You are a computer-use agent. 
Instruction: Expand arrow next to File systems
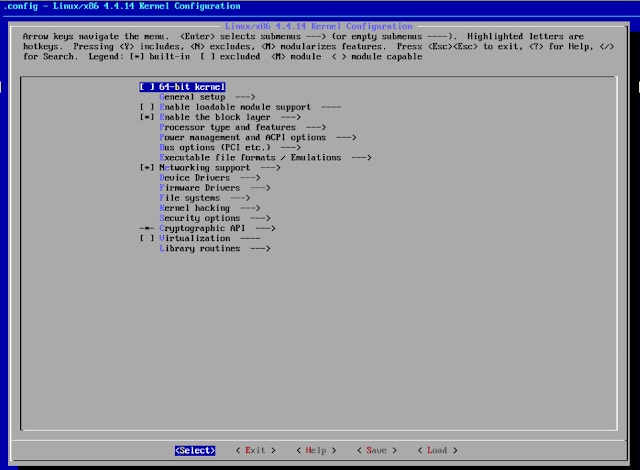tap(240, 198)
